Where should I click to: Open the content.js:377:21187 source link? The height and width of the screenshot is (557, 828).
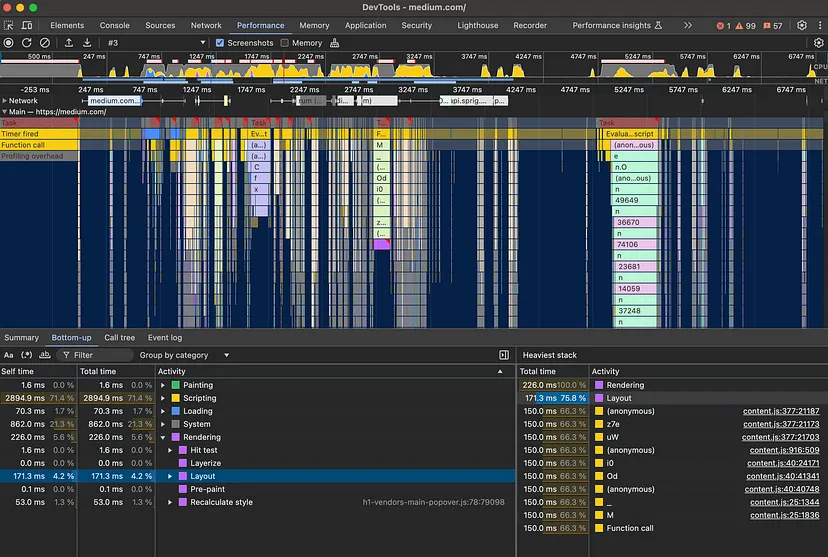[x=780, y=411]
